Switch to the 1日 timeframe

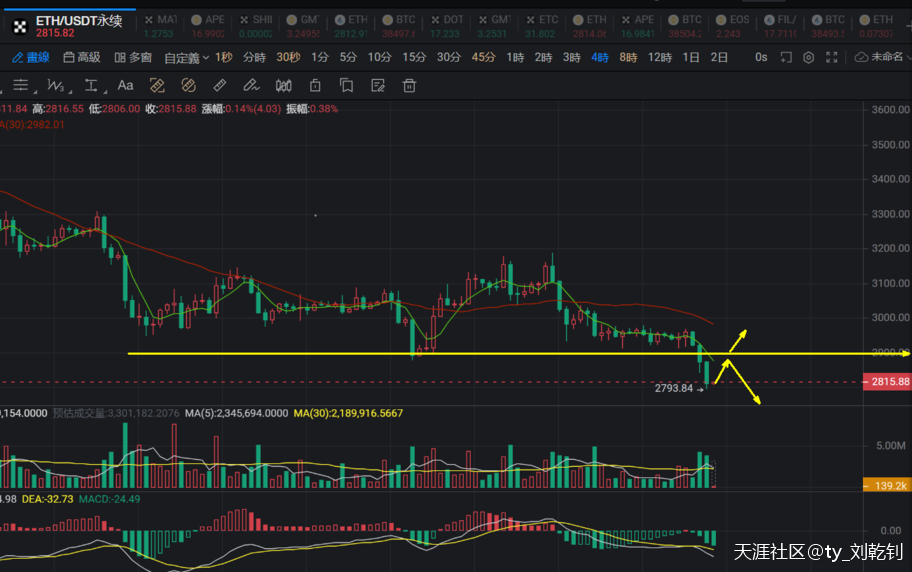point(691,57)
